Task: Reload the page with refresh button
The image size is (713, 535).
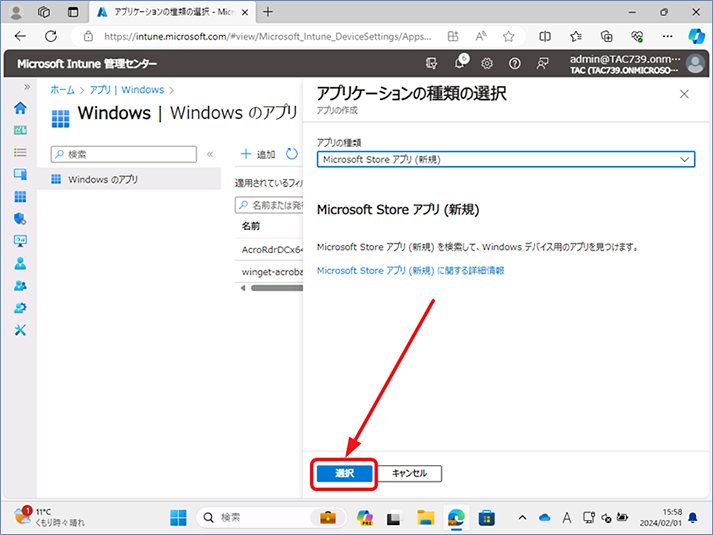Action: coord(51,36)
